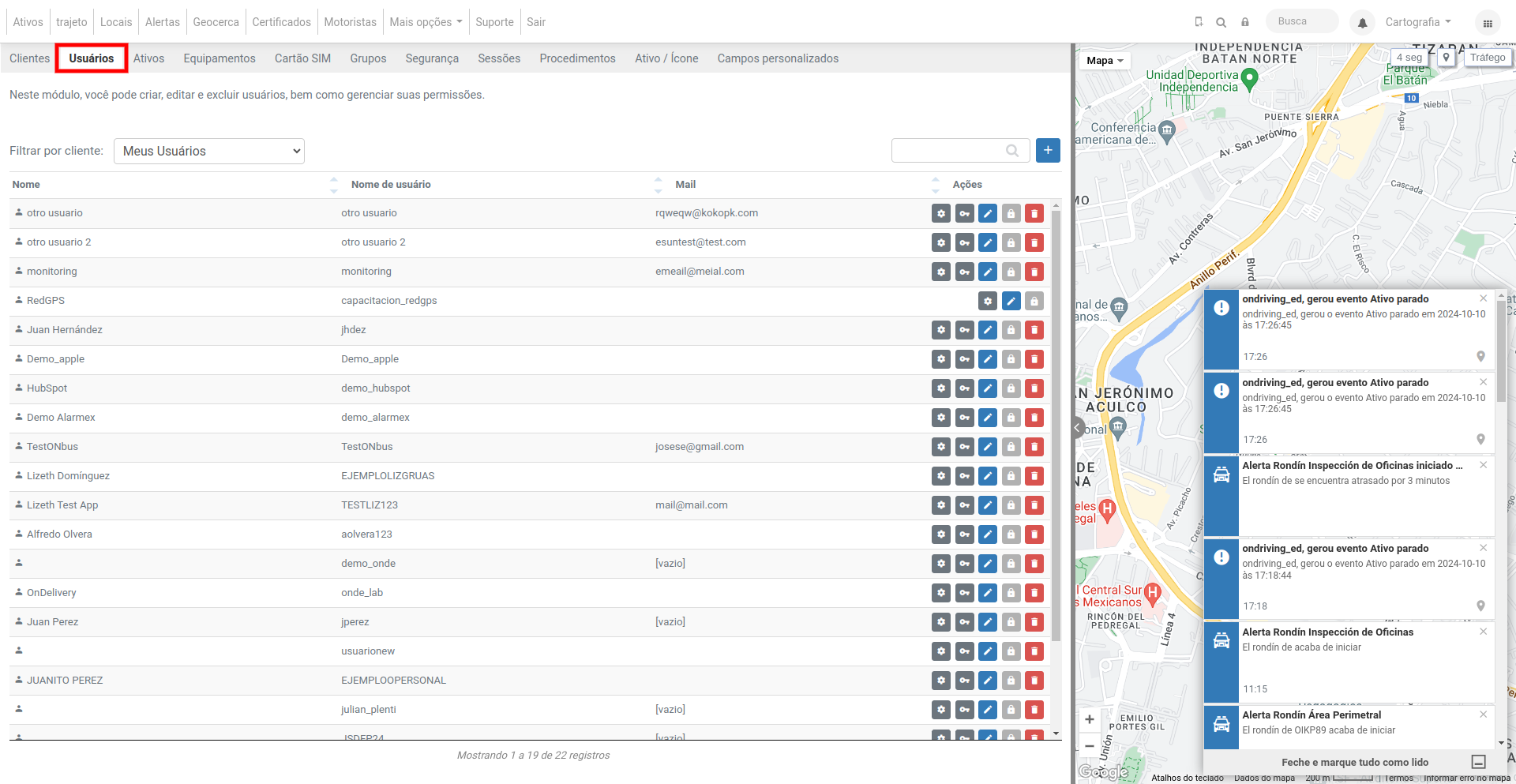The width and height of the screenshot is (1516, 784).
Task: Sort table by Nome column
Action: 333,185
